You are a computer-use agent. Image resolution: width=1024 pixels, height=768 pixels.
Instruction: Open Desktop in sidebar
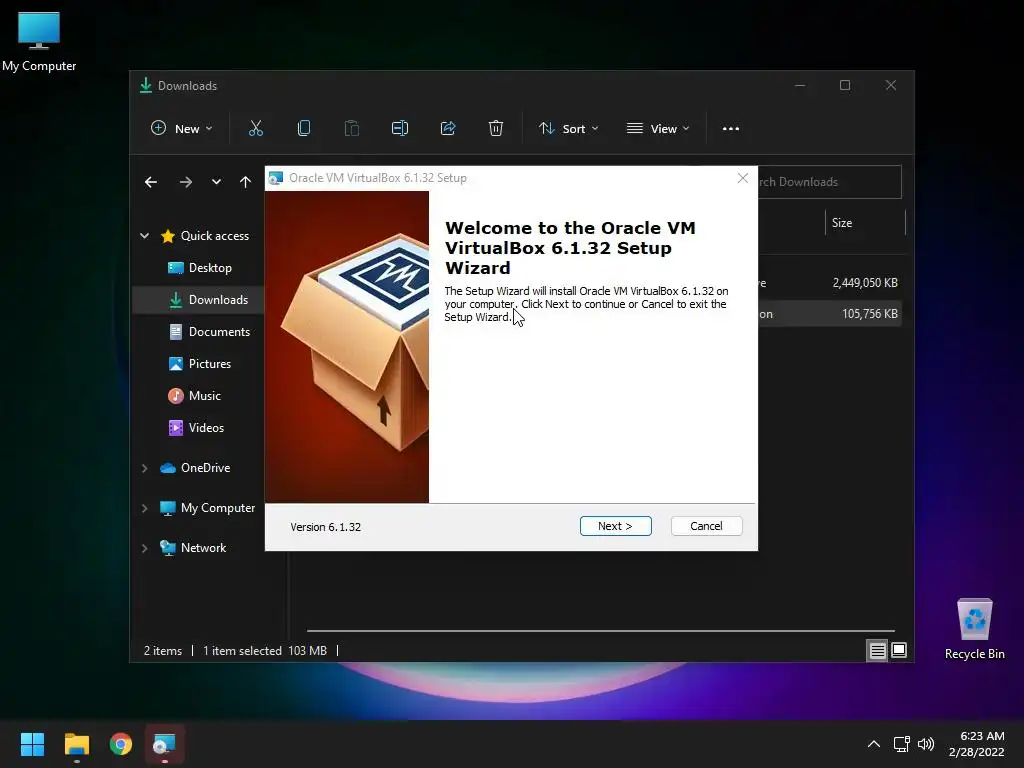pos(200,268)
